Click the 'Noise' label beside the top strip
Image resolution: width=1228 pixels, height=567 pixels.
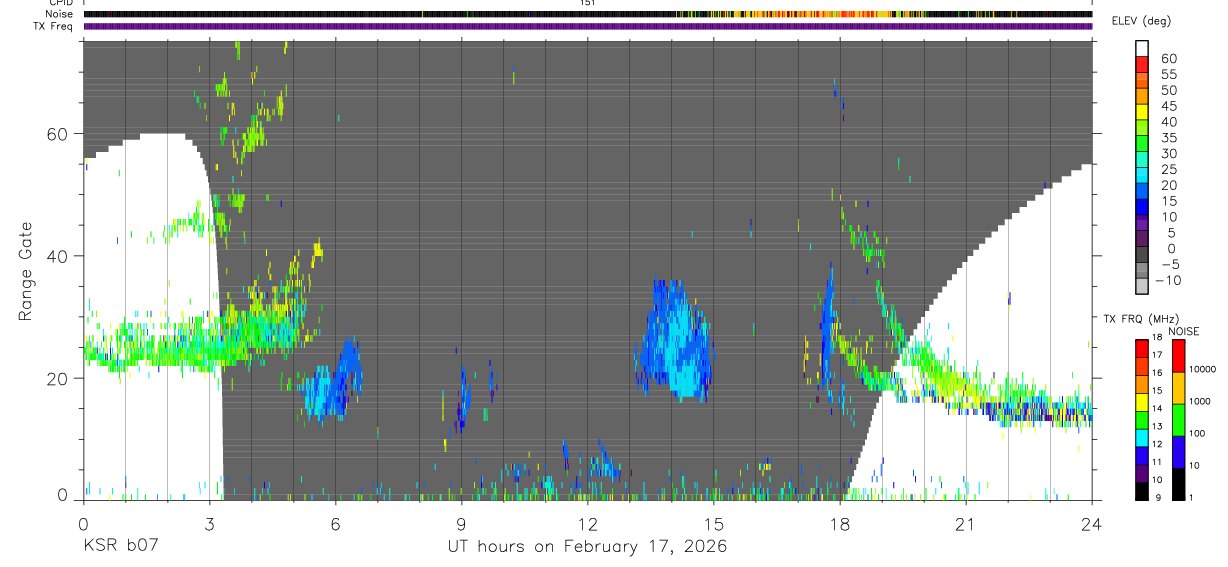click(x=61, y=14)
